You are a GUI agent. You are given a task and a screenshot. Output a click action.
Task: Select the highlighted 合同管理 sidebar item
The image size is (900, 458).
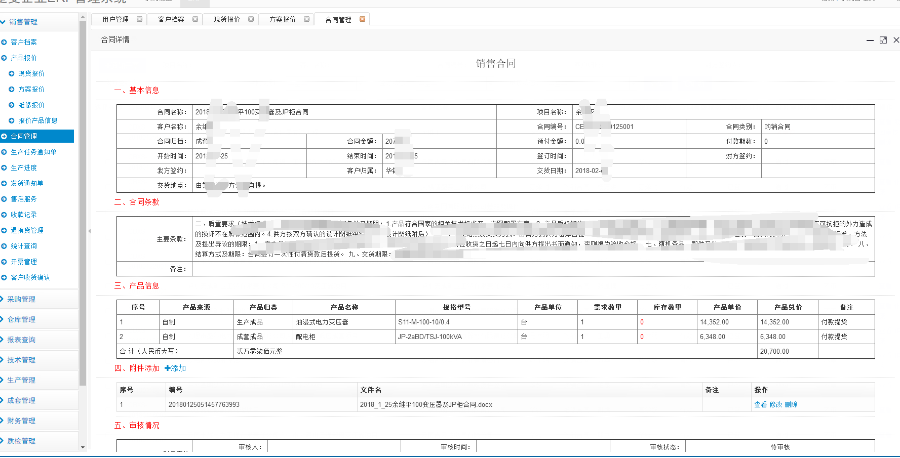(x=37, y=137)
